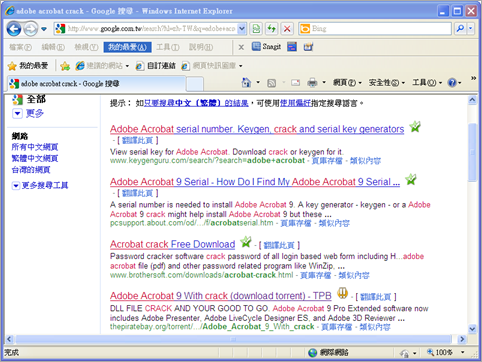Click the Help question mark icon

[x=452, y=82]
